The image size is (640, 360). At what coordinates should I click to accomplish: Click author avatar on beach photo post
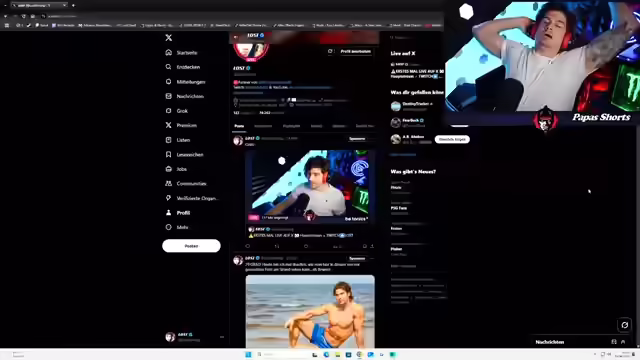(238, 260)
